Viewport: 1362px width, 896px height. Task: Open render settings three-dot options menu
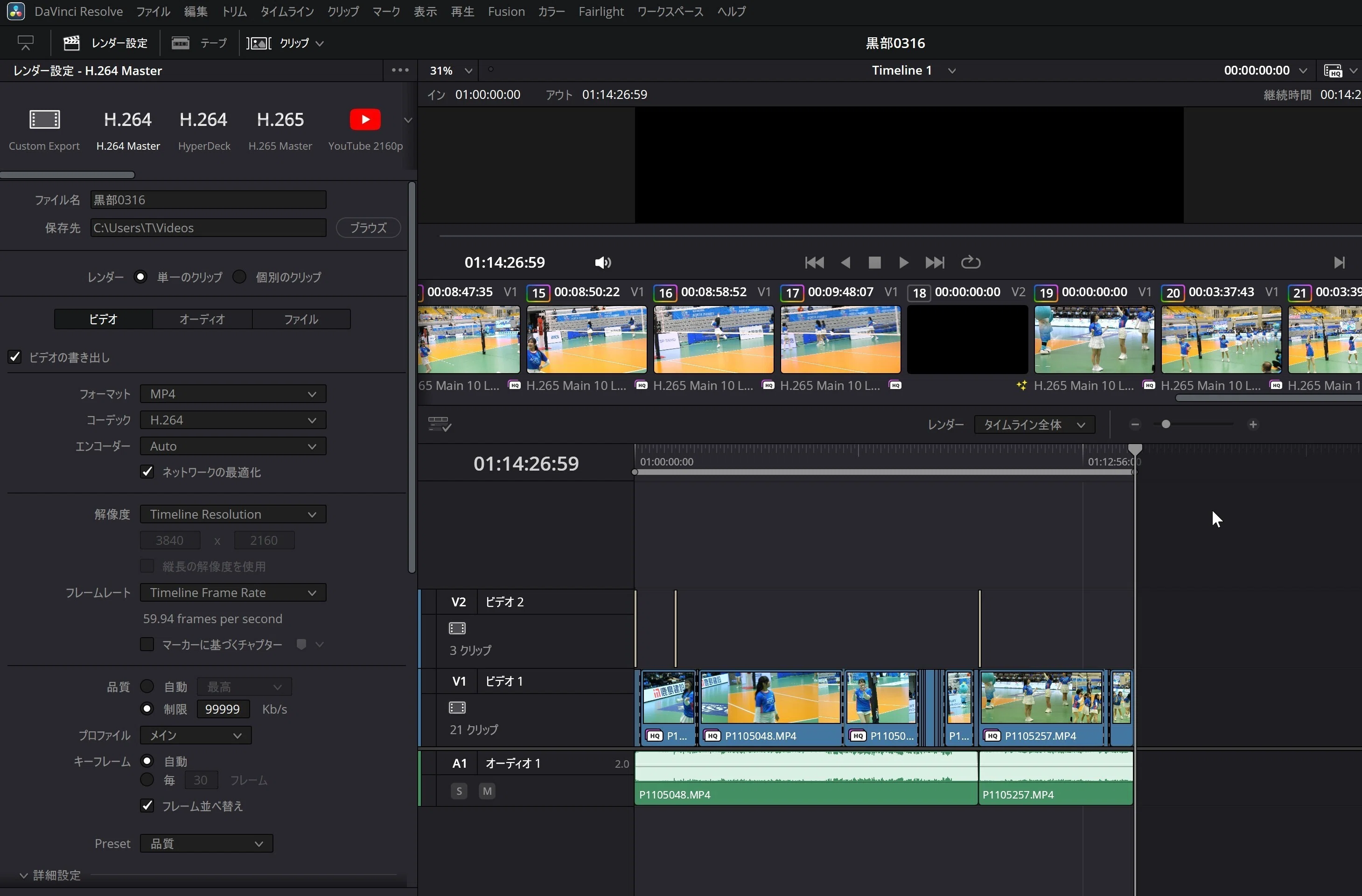point(400,70)
